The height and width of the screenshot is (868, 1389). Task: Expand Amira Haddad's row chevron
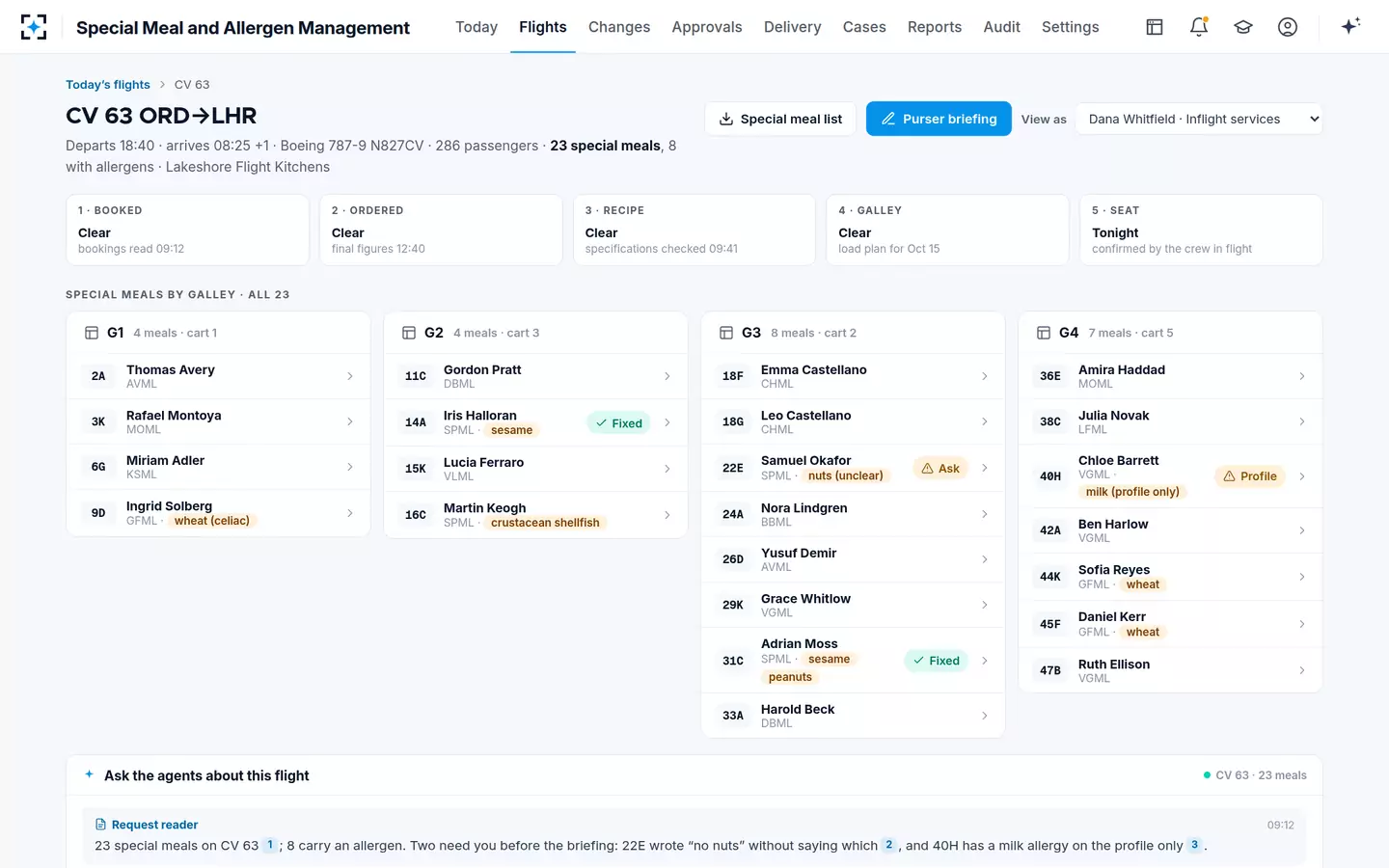(1302, 376)
